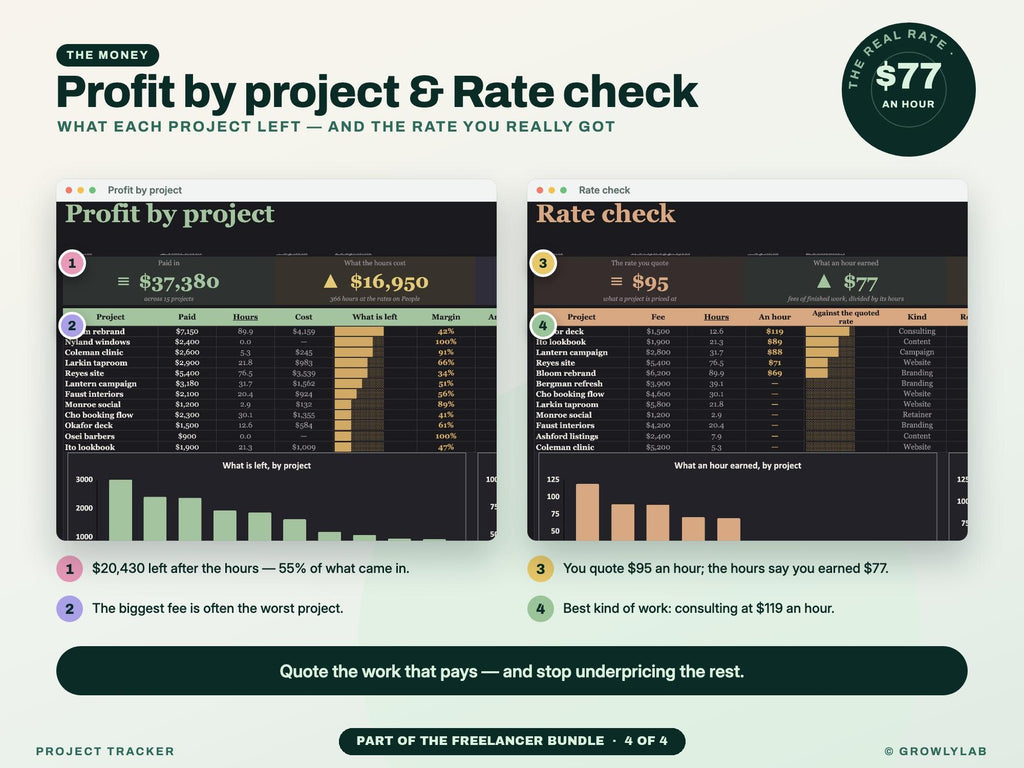Click the PROJECT TRACKER footer text
The width and height of the screenshot is (1024, 768).
(x=105, y=751)
